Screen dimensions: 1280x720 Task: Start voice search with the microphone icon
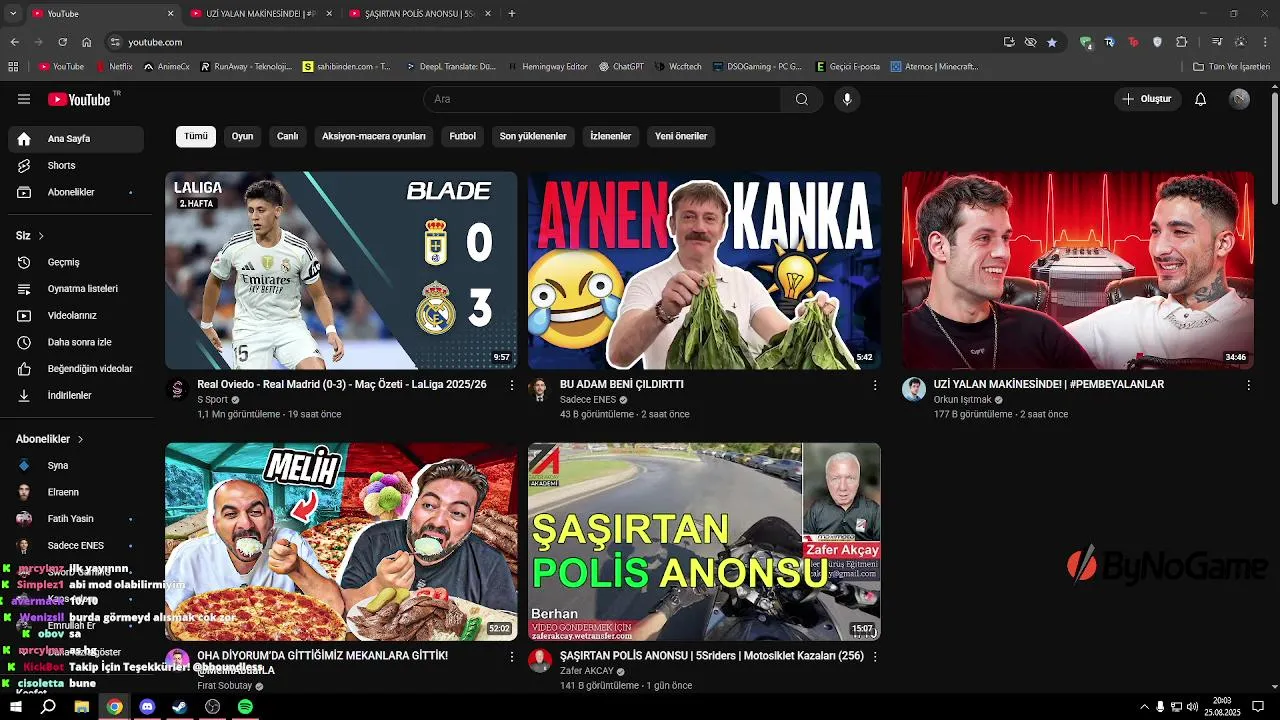847,99
